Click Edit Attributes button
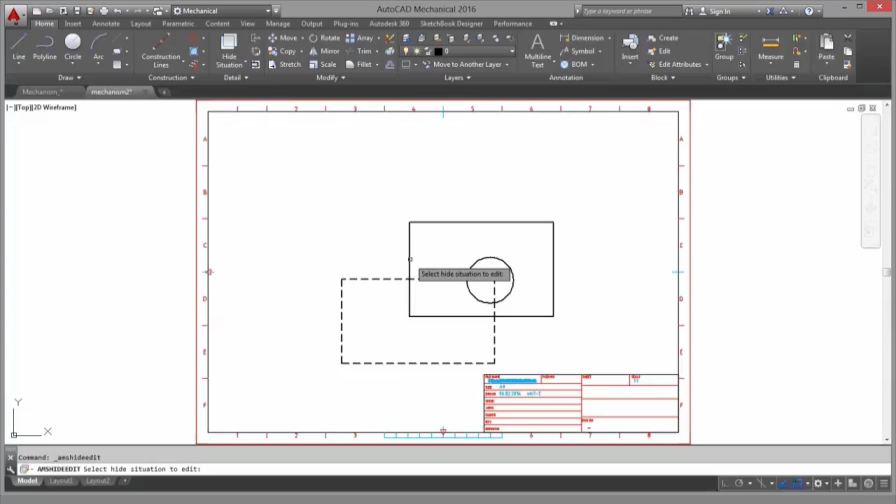 pos(675,65)
